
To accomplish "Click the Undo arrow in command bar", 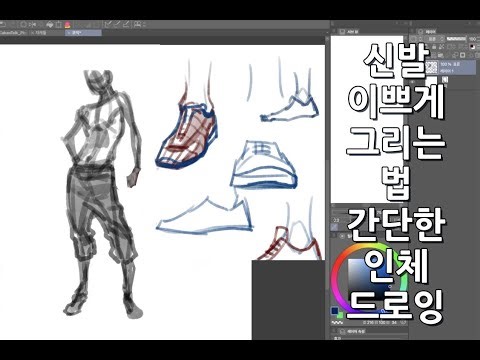I will (x=3, y=24).
